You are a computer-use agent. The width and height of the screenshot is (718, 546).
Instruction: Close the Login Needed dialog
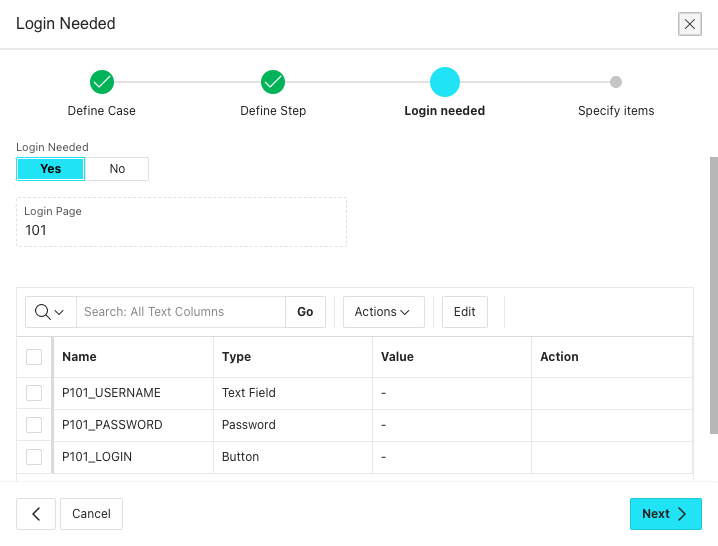(x=690, y=24)
